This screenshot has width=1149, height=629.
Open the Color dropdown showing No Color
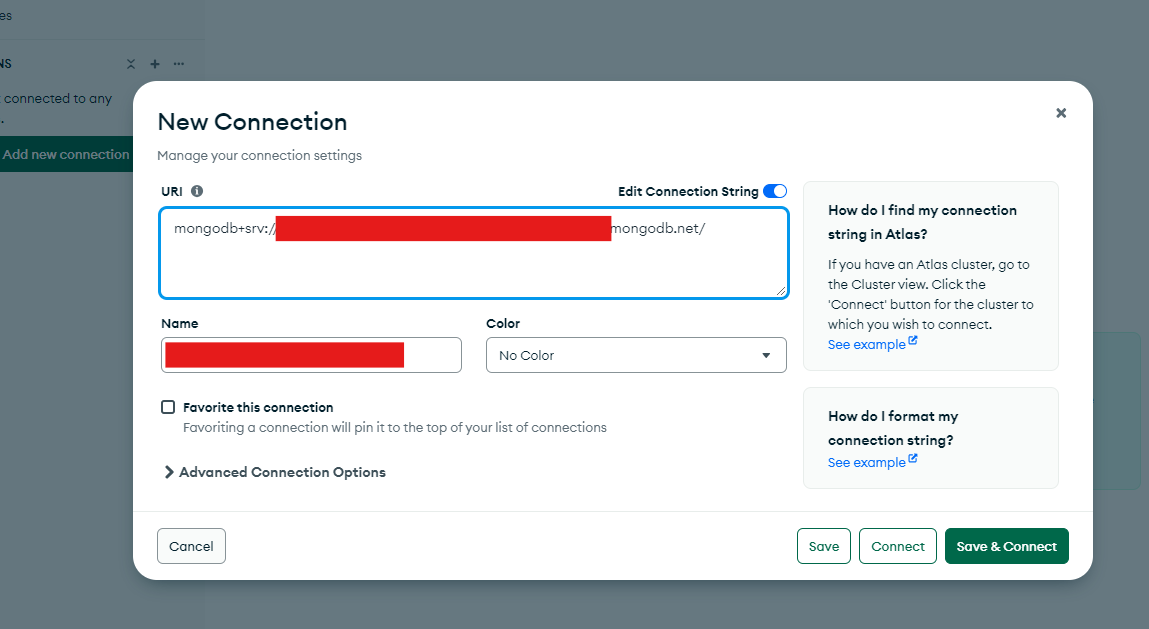point(636,355)
